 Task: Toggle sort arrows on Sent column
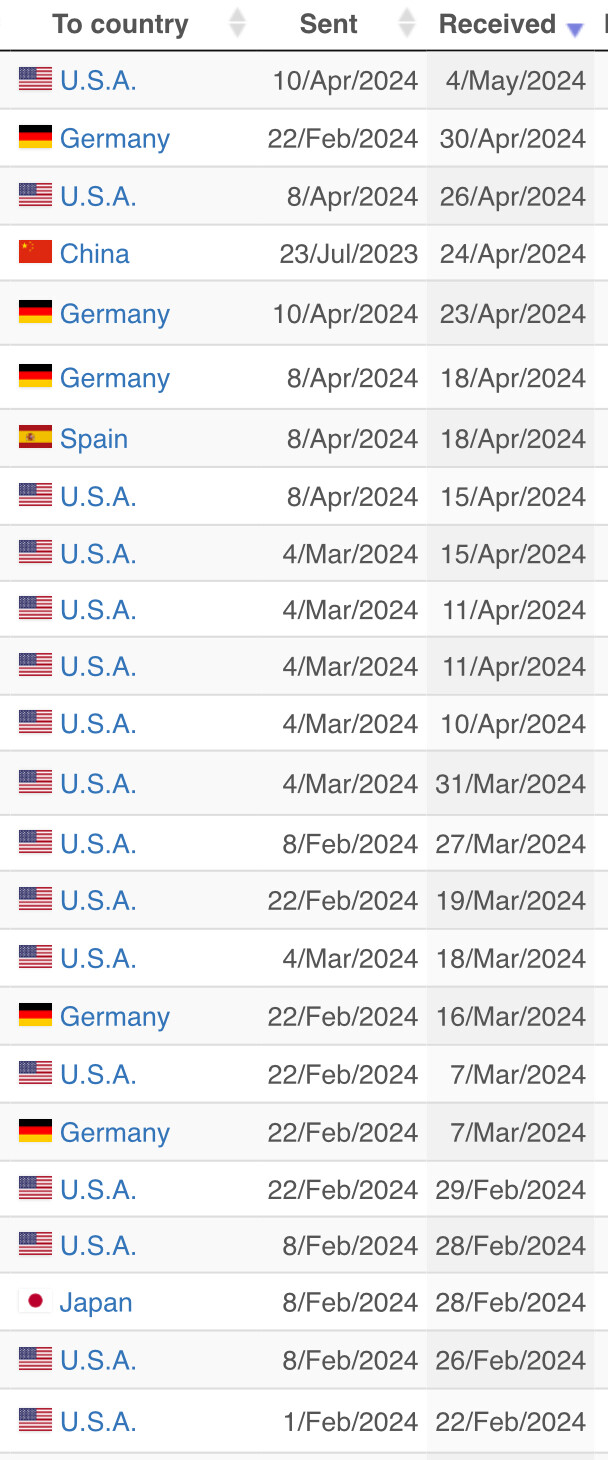pyautogui.click(x=407, y=23)
